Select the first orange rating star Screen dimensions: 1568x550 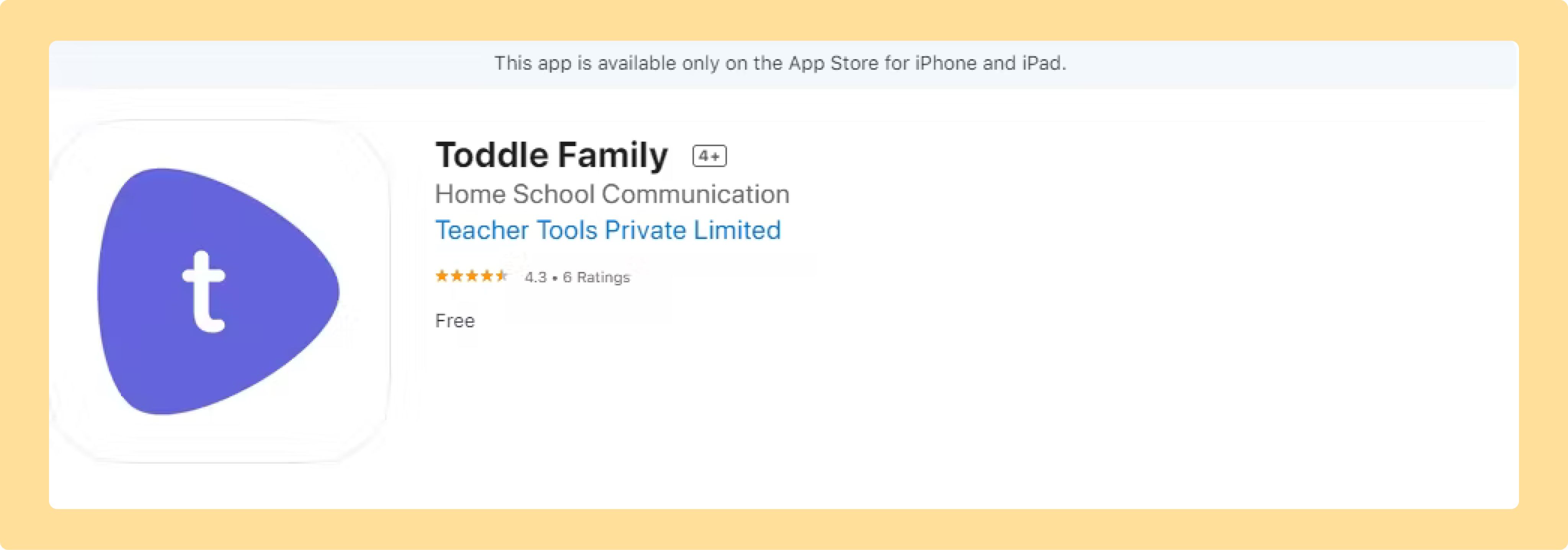pos(442,276)
